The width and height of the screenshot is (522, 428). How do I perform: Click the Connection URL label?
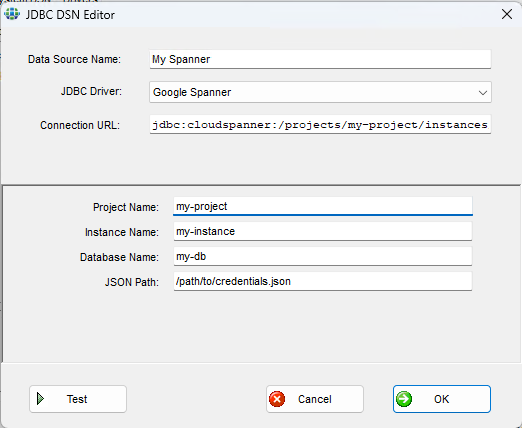point(80,125)
